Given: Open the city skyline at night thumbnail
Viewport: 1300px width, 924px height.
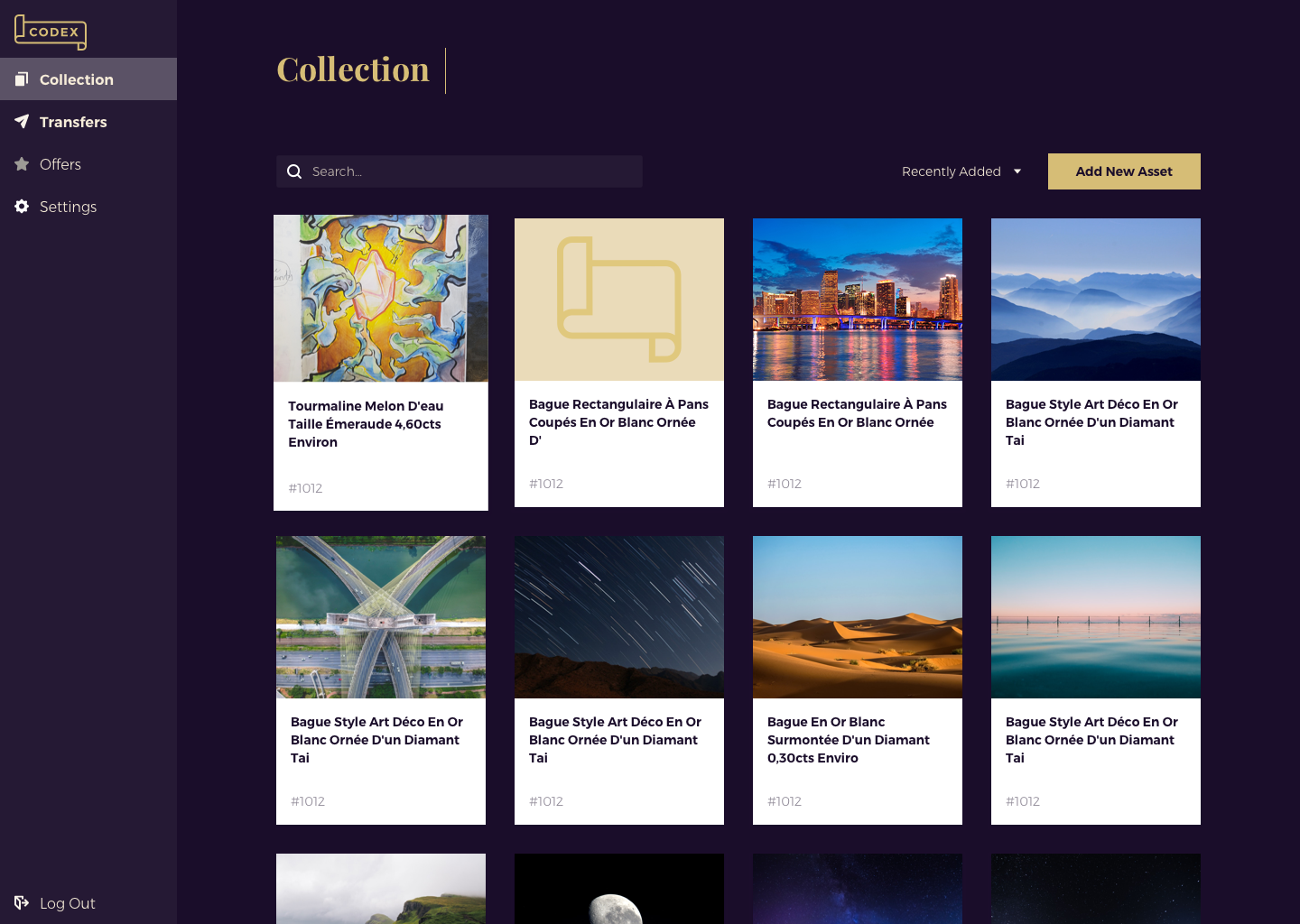Looking at the screenshot, I should [x=858, y=300].
